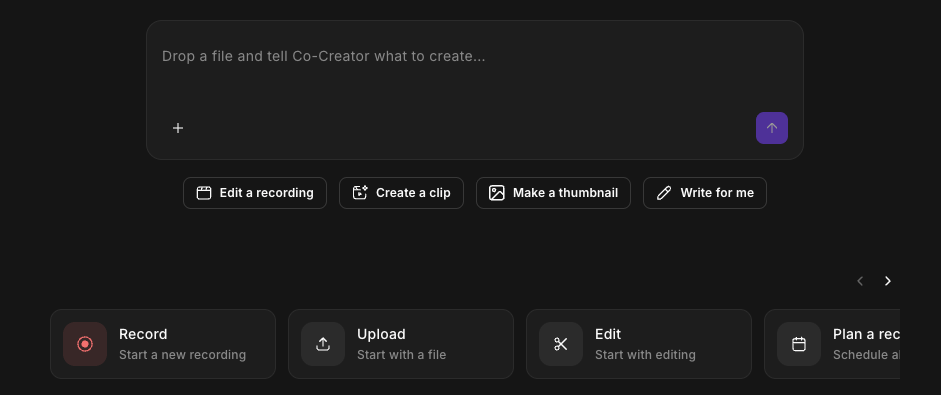Viewport: 941px width, 395px height.
Task: Click the sparkle clip icon in Create a clip
Action: tap(360, 193)
